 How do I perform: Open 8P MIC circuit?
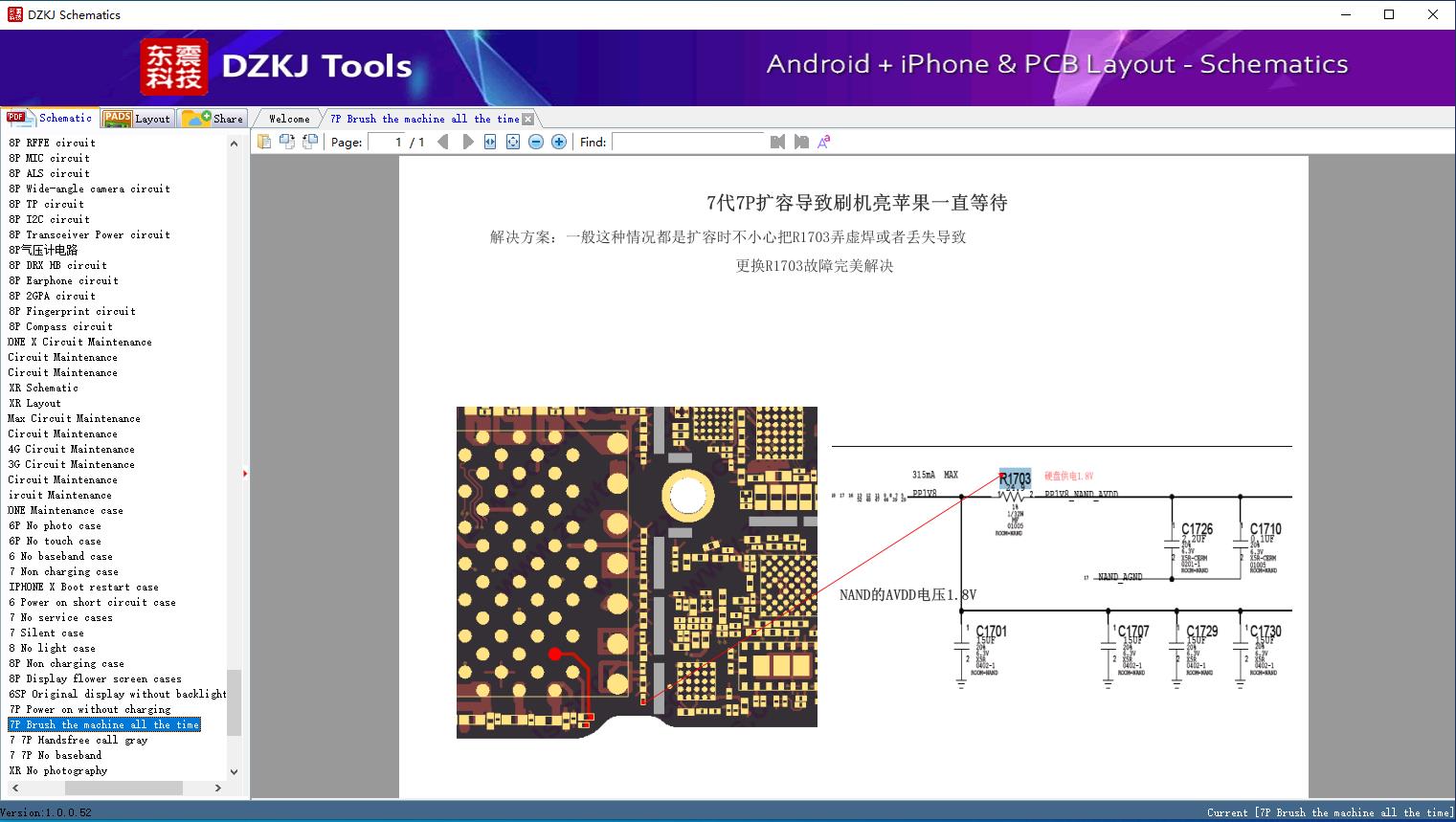[49, 158]
